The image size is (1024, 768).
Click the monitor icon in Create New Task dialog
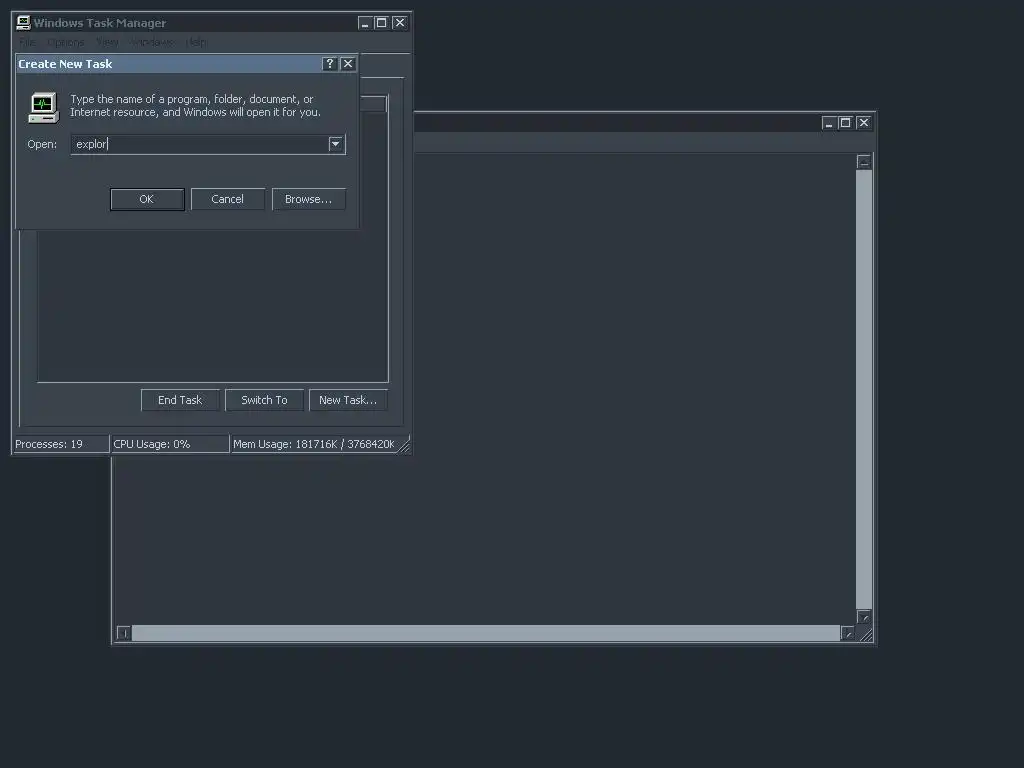pos(44,107)
